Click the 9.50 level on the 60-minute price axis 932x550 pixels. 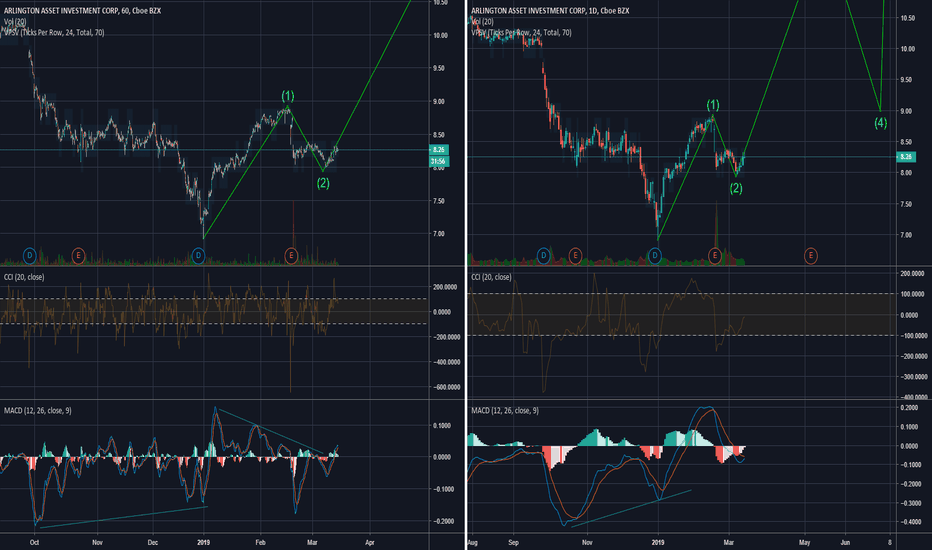439,68
